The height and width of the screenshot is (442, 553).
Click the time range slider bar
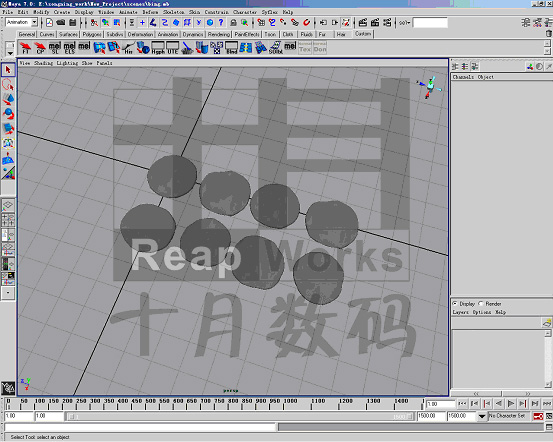point(240,417)
